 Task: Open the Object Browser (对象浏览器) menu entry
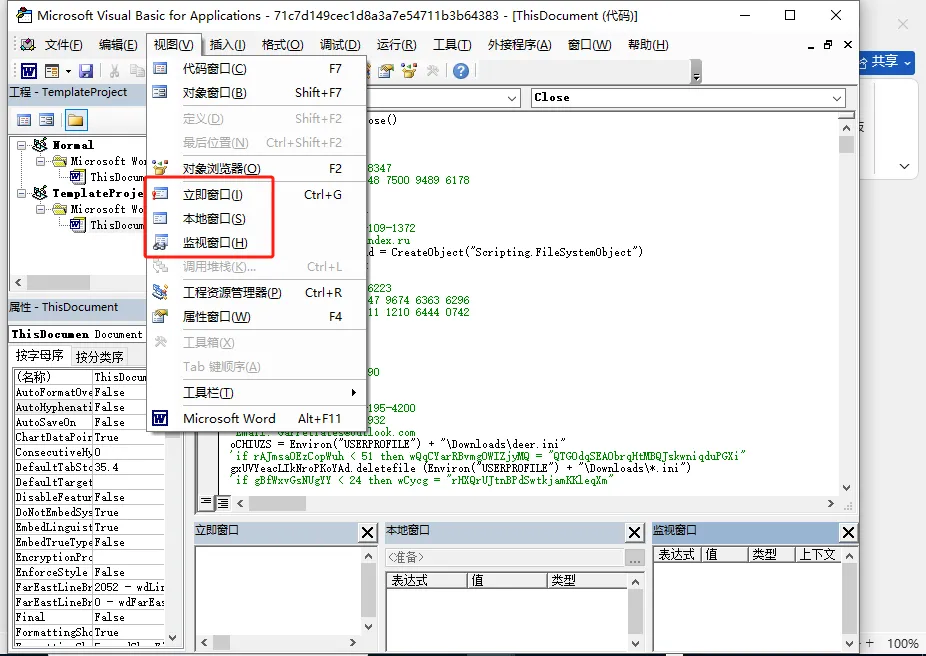(x=221, y=168)
